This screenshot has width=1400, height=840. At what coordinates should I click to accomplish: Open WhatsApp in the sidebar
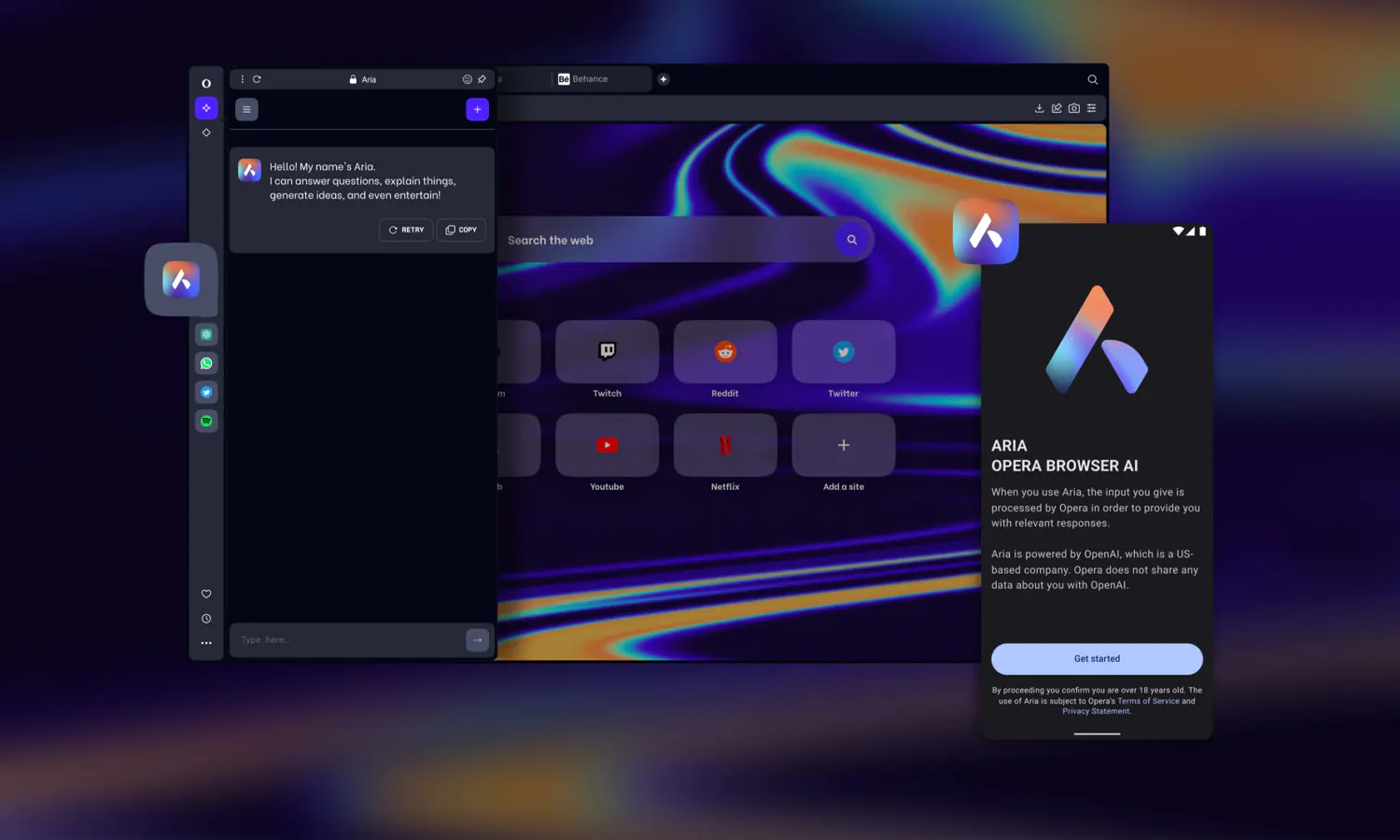pos(206,363)
